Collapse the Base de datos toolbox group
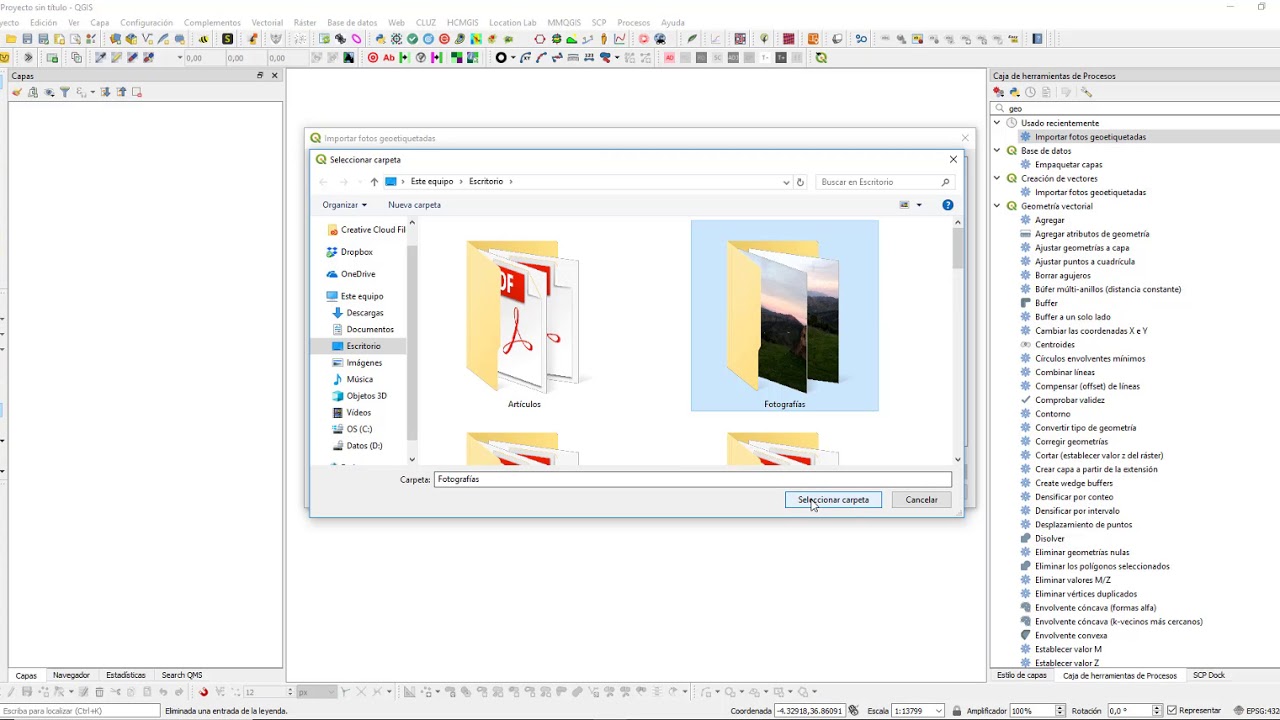 997,151
